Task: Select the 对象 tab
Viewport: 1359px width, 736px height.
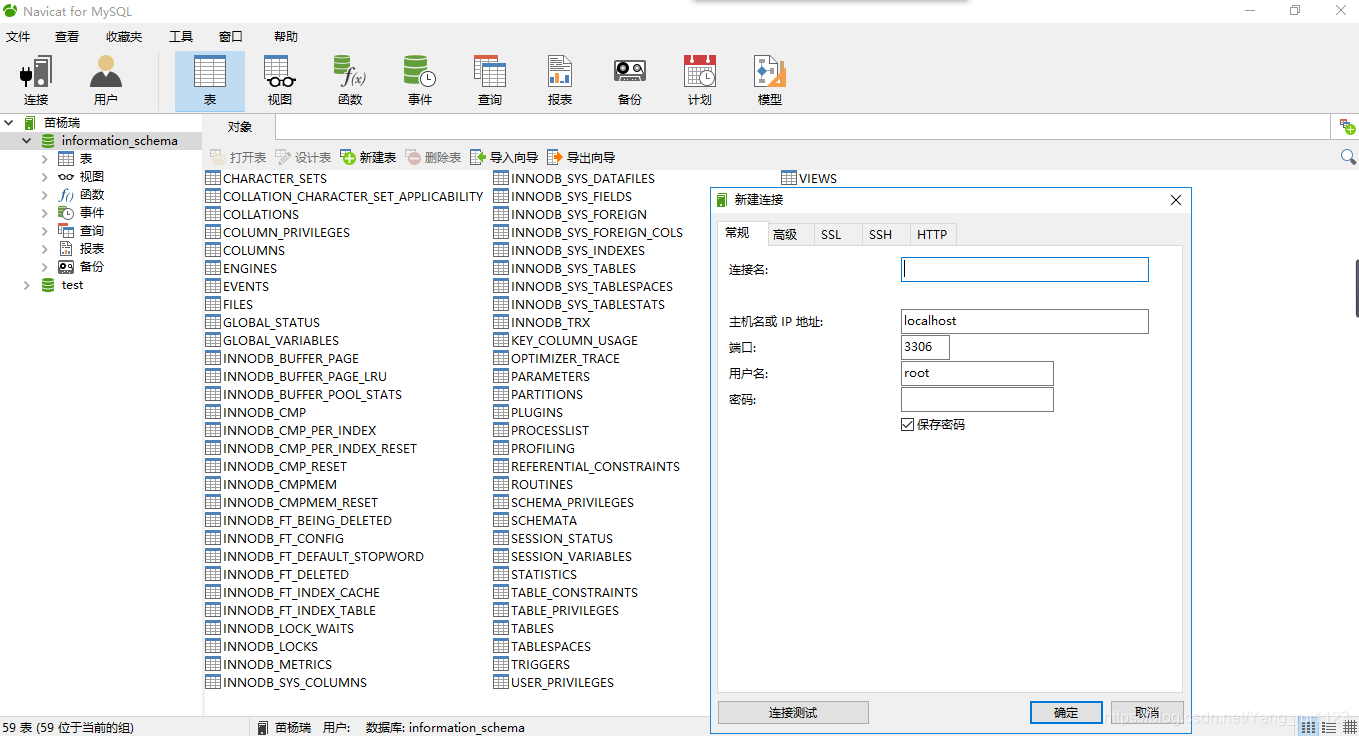Action: [240, 127]
